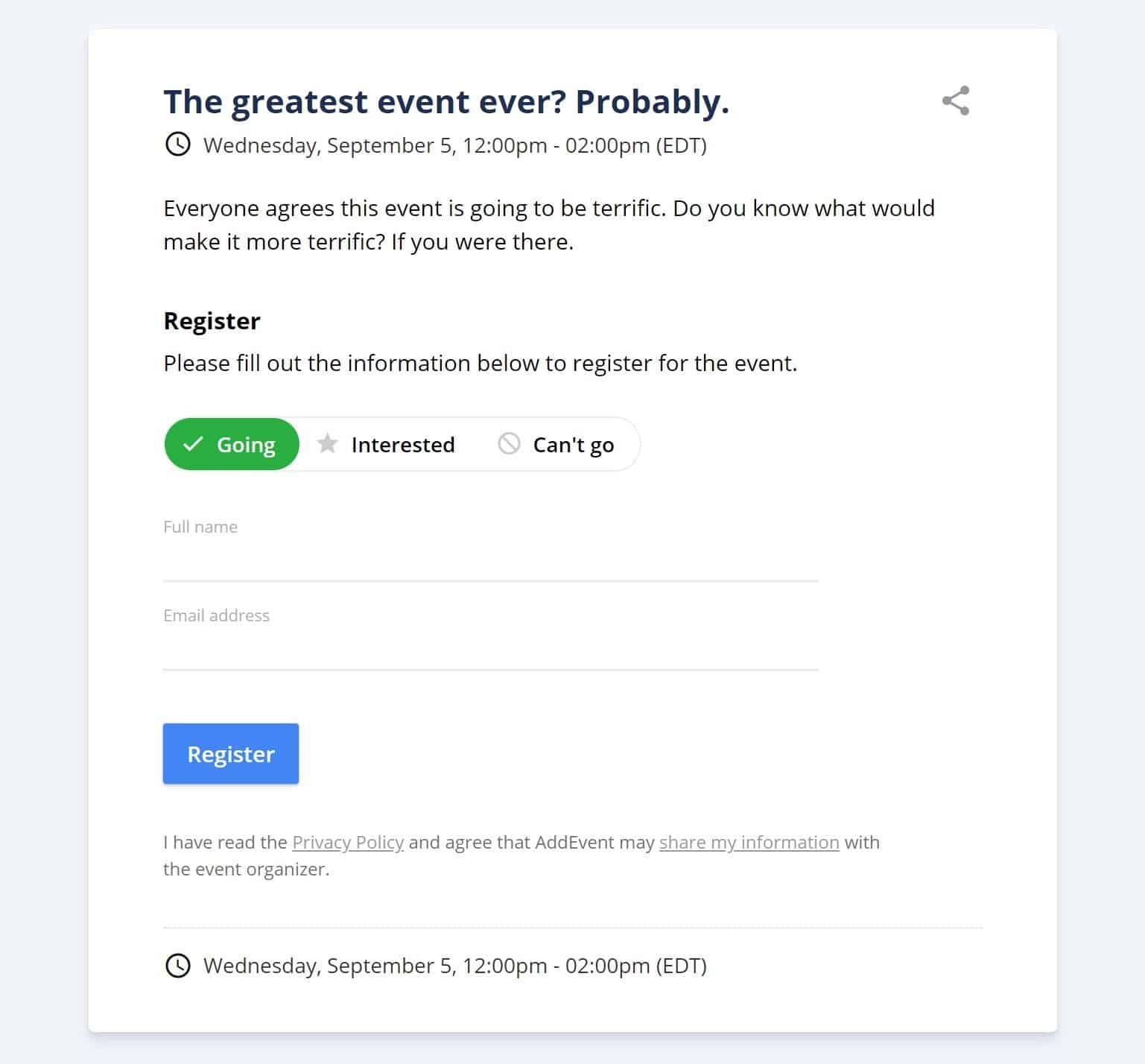Click the prohibited icon beside Can't go
This screenshot has width=1145, height=1064.
(x=509, y=443)
